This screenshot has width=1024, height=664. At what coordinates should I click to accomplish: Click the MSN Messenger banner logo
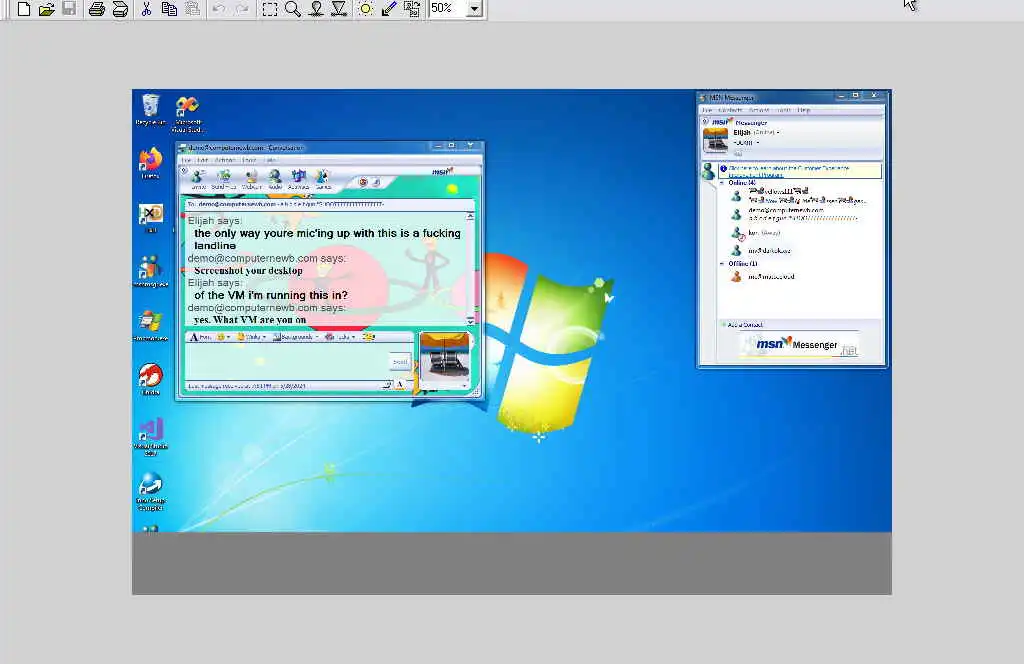pyautogui.click(x=799, y=343)
